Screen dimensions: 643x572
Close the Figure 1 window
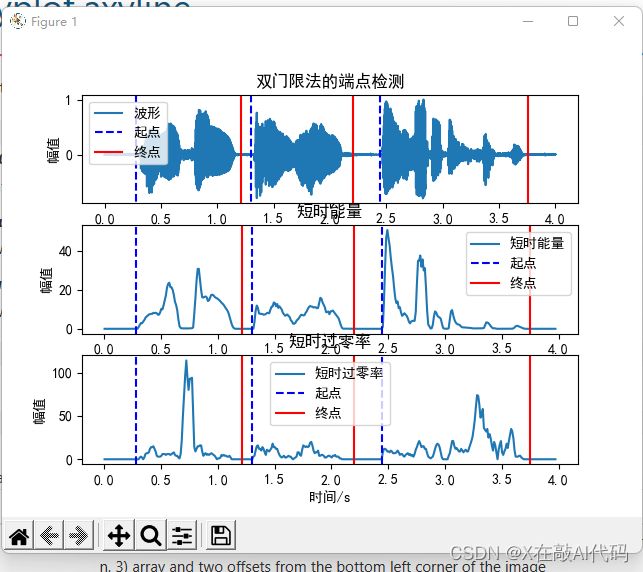click(x=619, y=21)
